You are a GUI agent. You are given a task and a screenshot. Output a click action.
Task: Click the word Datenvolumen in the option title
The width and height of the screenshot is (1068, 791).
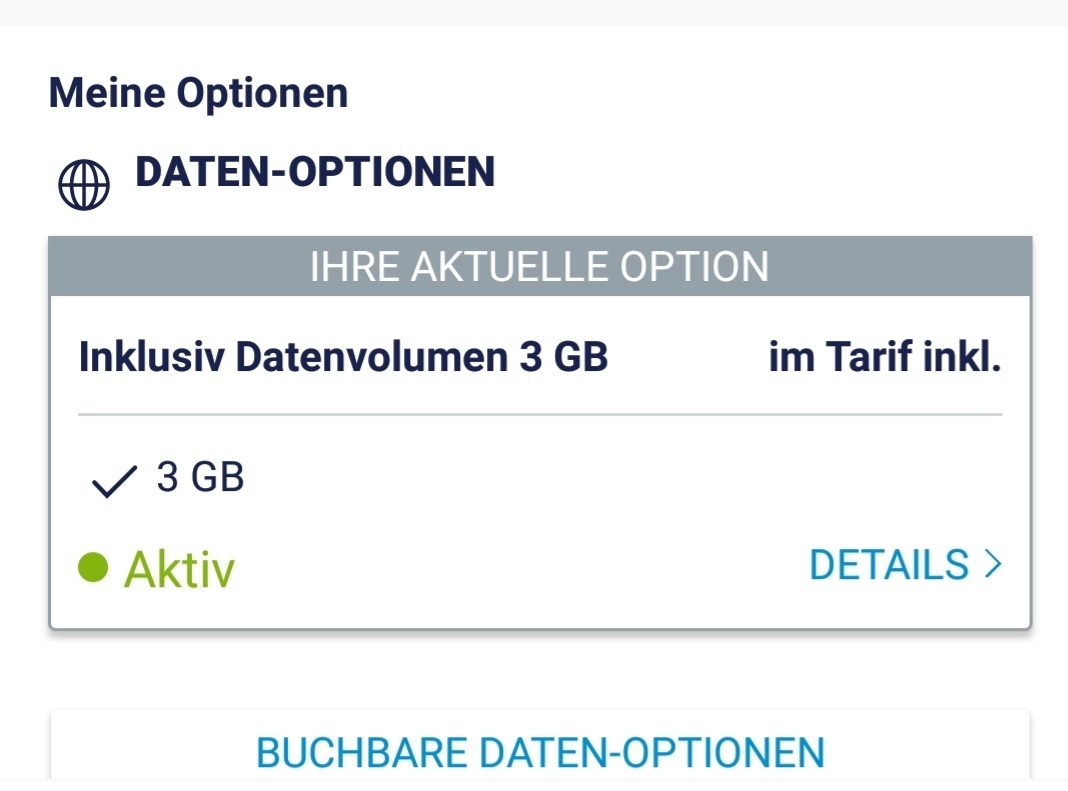tap(372, 356)
